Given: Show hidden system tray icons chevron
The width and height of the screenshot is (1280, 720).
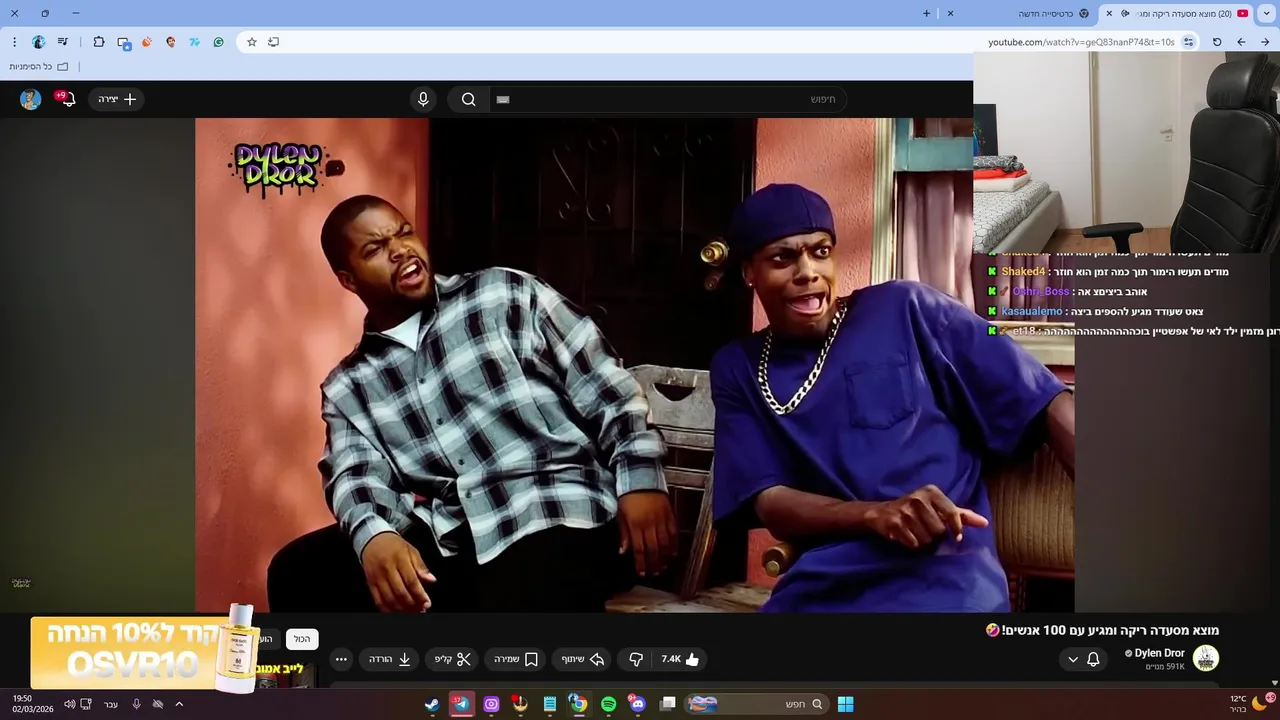Looking at the screenshot, I should click(179, 704).
